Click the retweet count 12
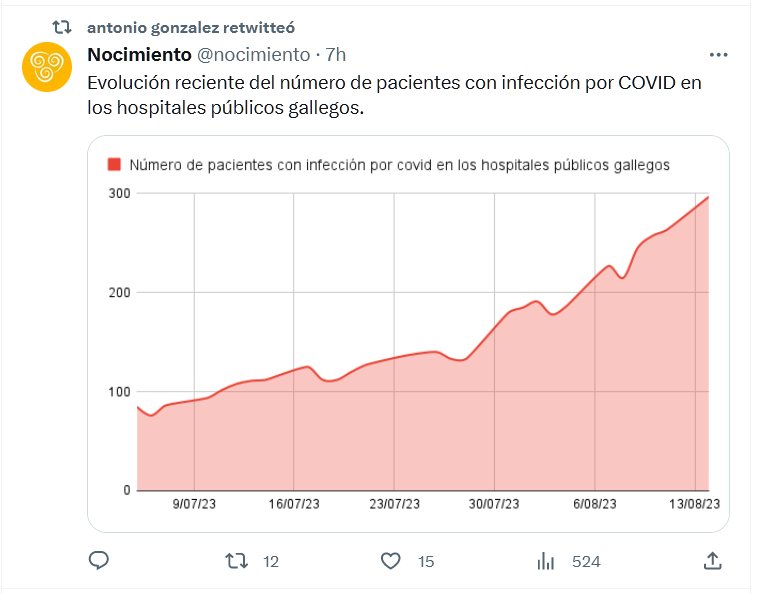Viewport: 766px width, 594px height. 270,562
